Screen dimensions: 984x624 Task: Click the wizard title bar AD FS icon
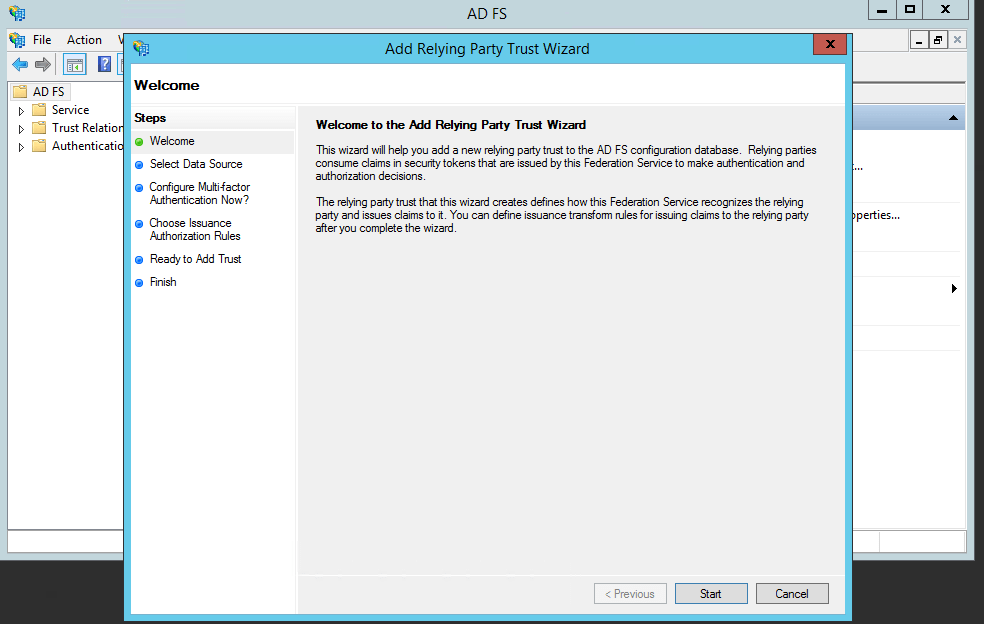tap(140, 48)
